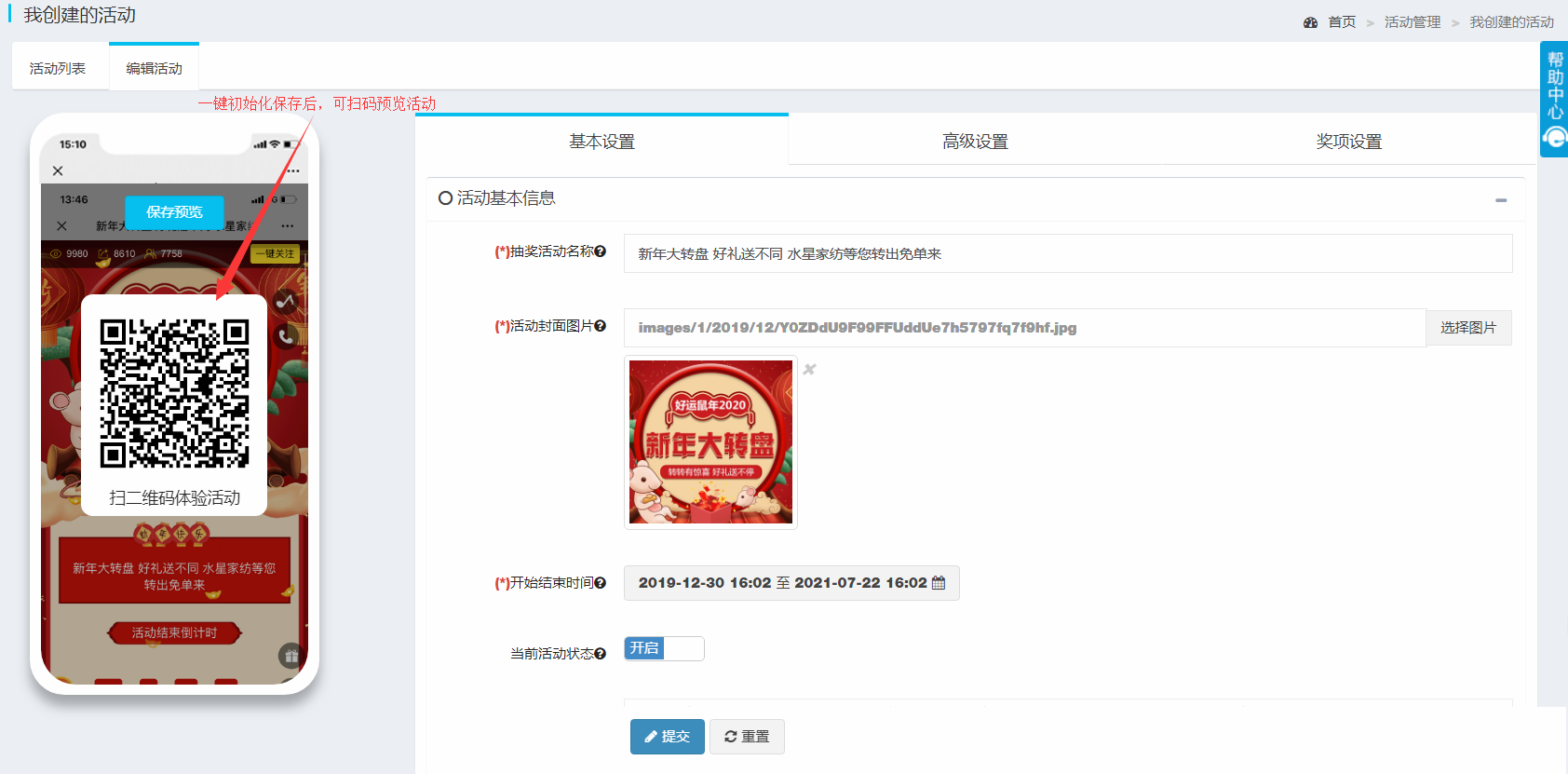Screen dimensions: 1568x774
Task: Edit the 抽奖活动名称 text field
Action: [x=1068, y=253]
